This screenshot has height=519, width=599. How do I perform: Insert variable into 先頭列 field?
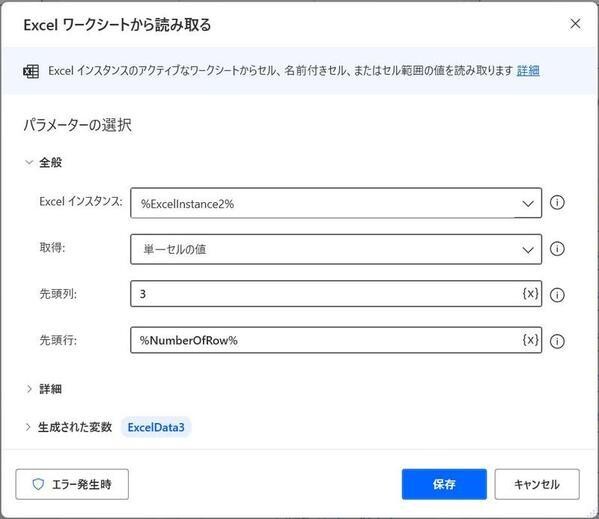[x=531, y=294]
